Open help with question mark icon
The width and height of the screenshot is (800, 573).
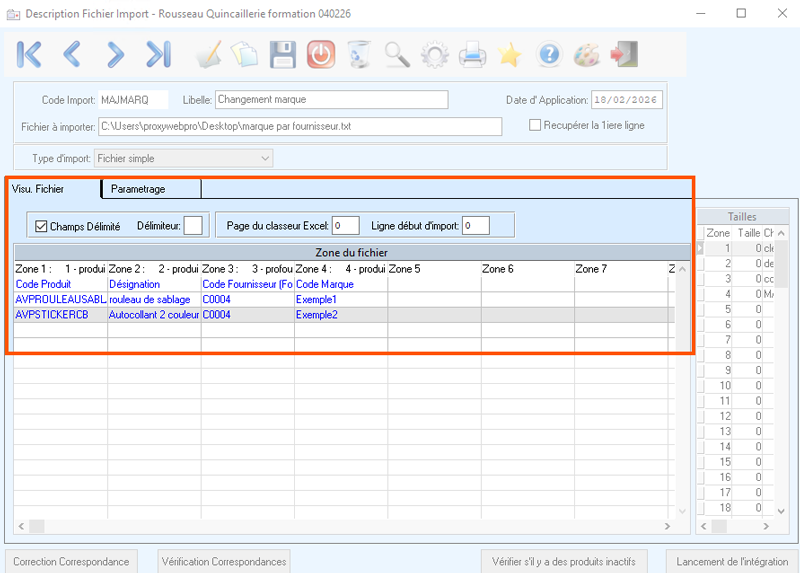click(x=549, y=54)
